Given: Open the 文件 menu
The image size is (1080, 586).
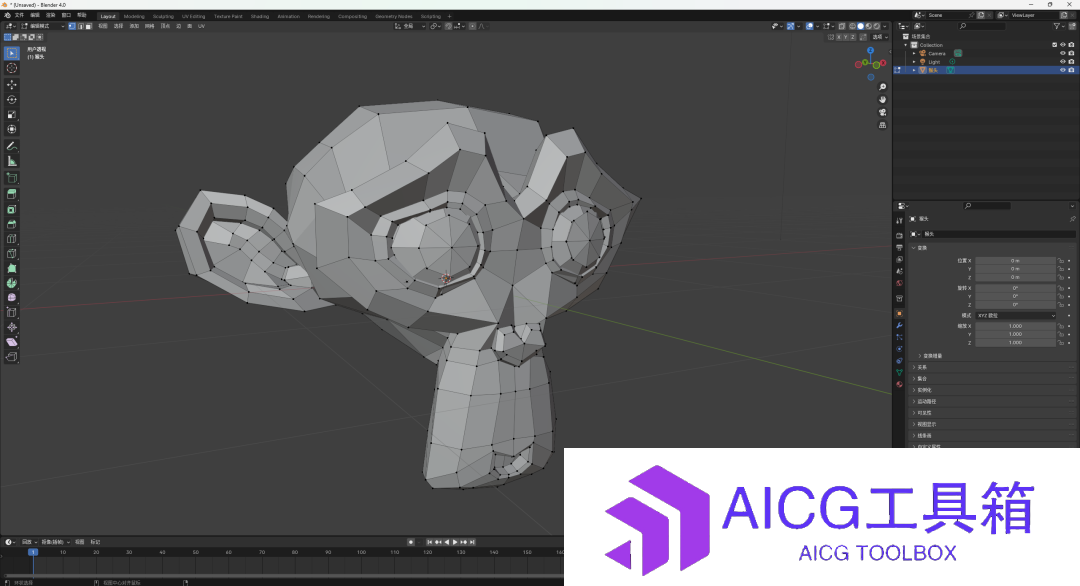Looking at the screenshot, I should [19, 15].
